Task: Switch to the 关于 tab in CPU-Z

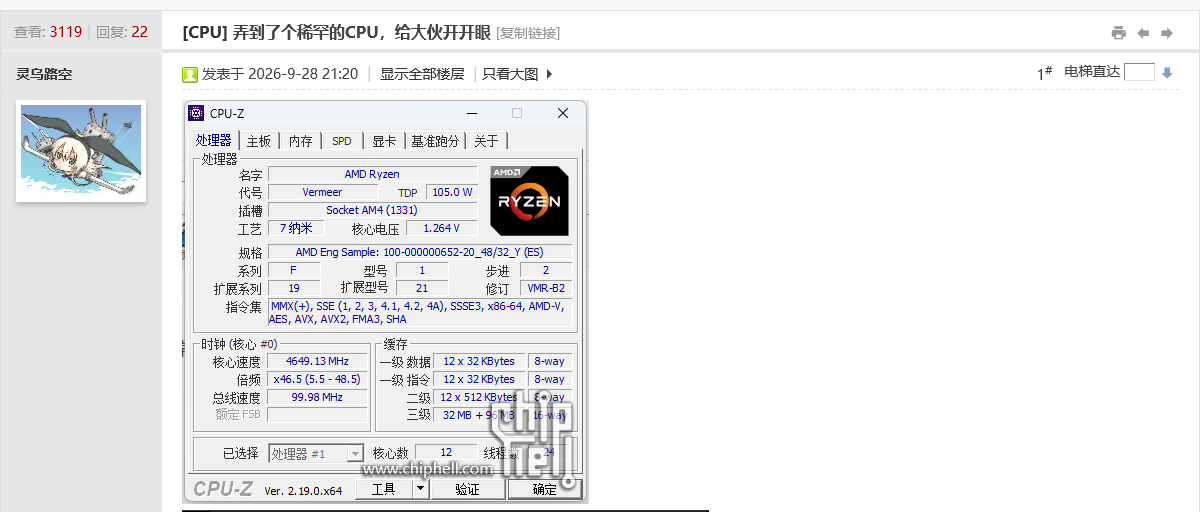Action: (x=486, y=141)
